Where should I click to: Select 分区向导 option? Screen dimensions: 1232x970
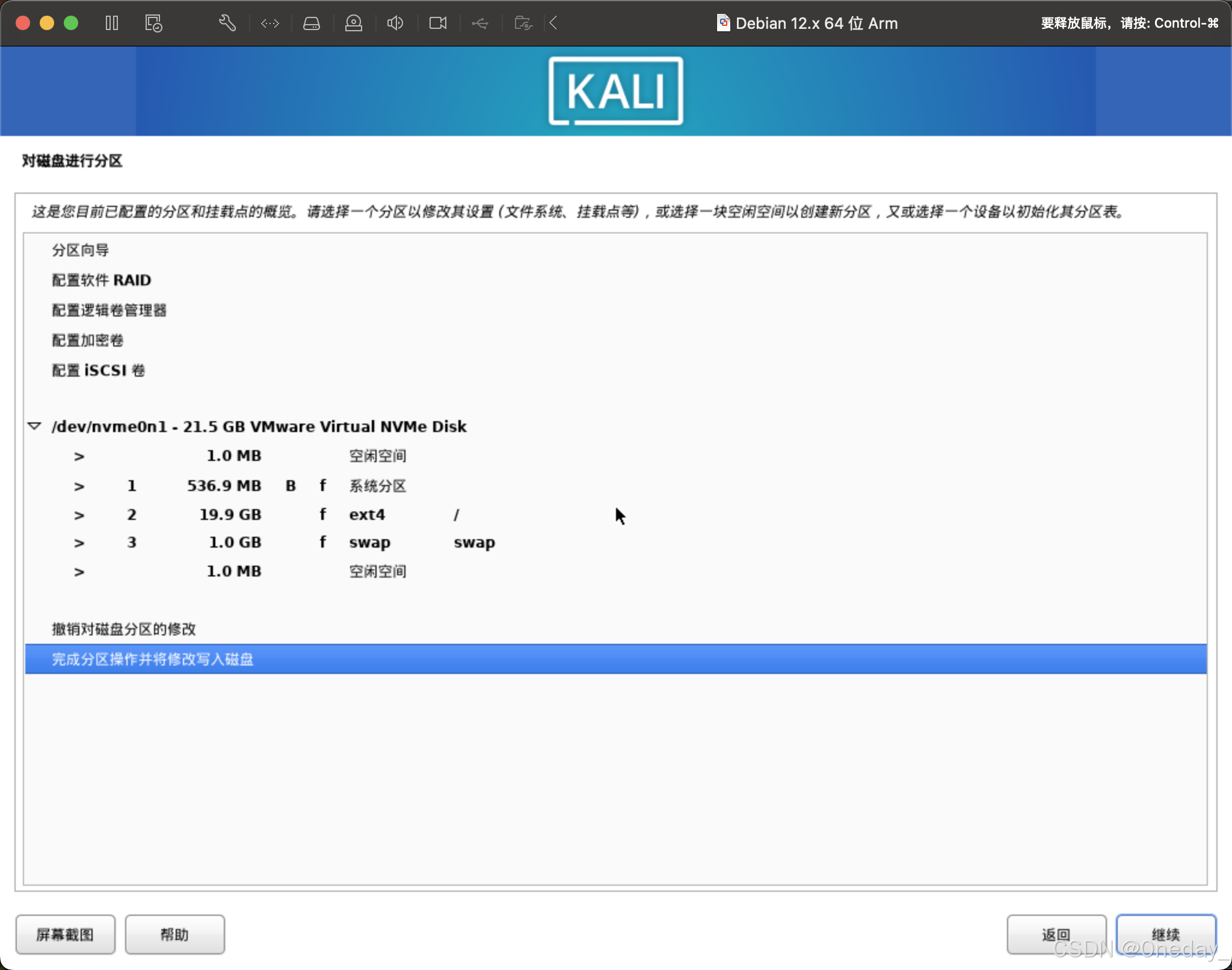pos(80,250)
